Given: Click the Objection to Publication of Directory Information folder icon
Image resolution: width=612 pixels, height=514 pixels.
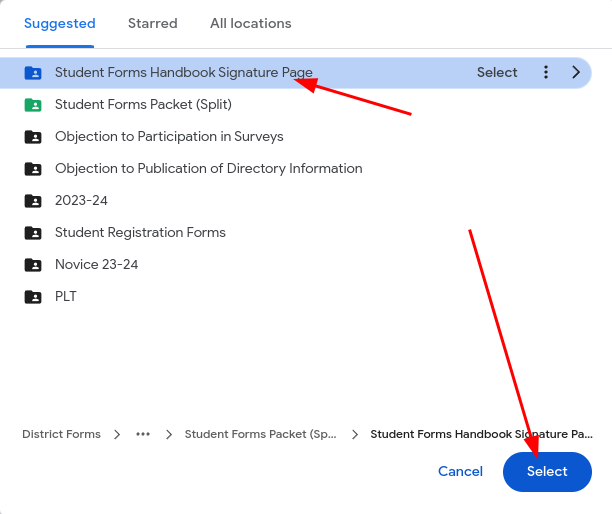Looking at the screenshot, I should click(33, 169).
